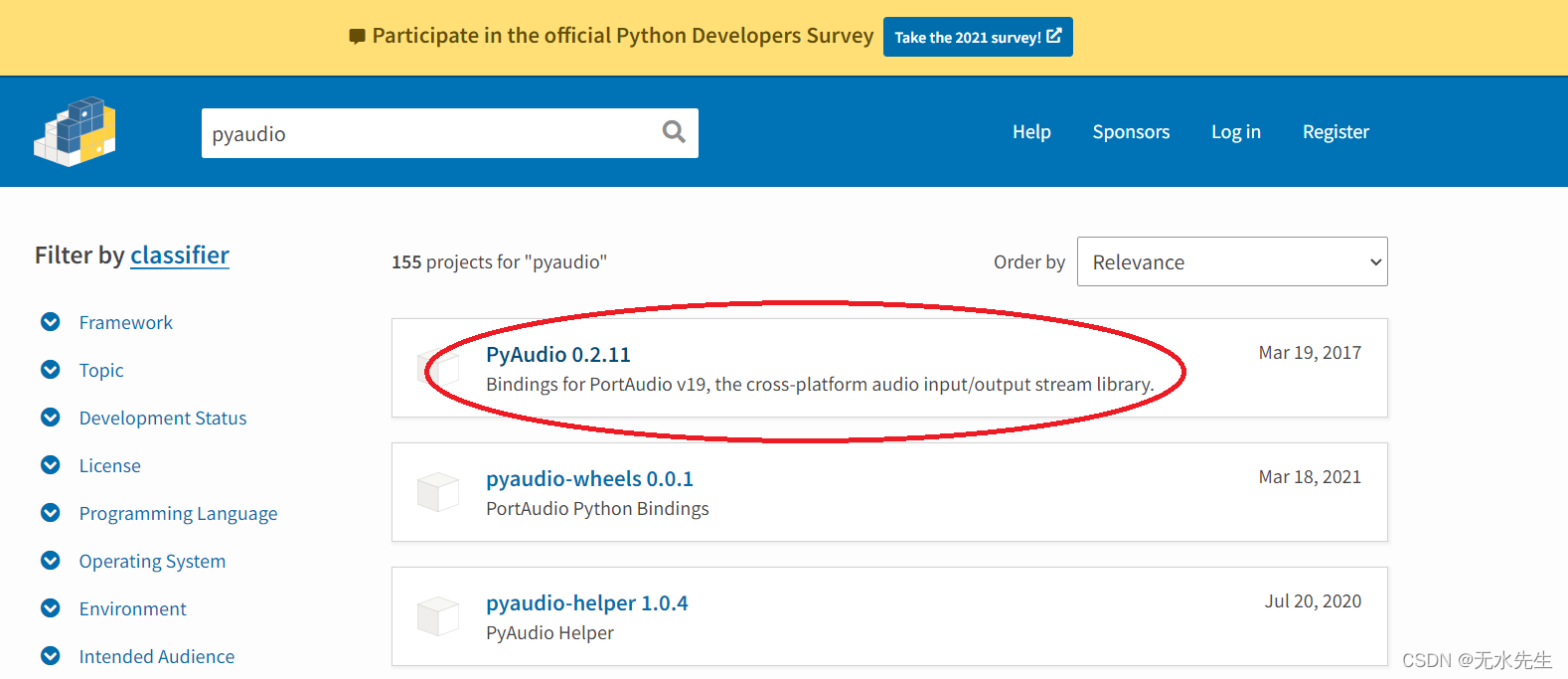
Task: Expand the Programming Language filter
Action: point(51,513)
